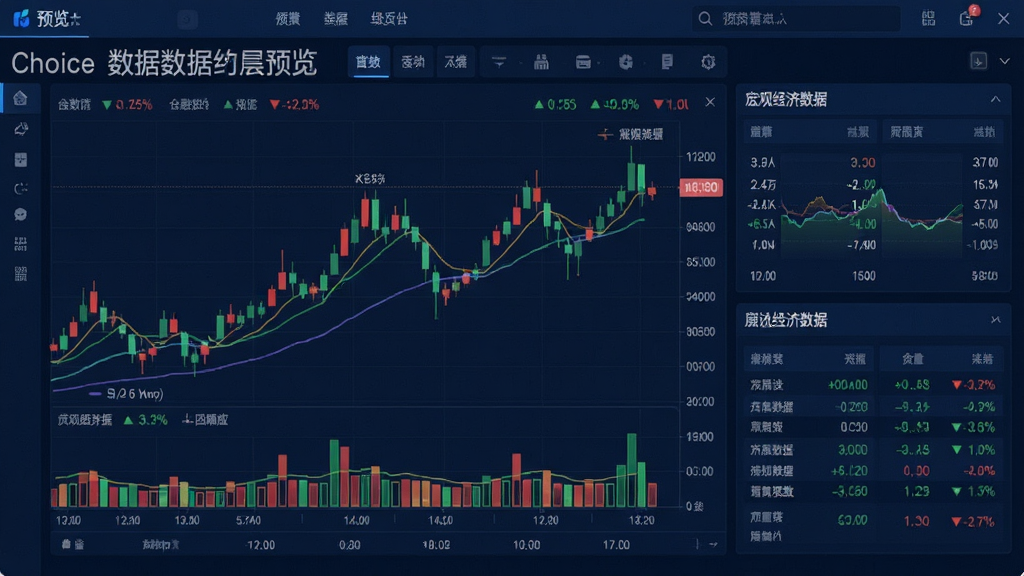1024x576 pixels.
Task: Click the sidebar square box icon above refresh
Action: click(x=21, y=159)
